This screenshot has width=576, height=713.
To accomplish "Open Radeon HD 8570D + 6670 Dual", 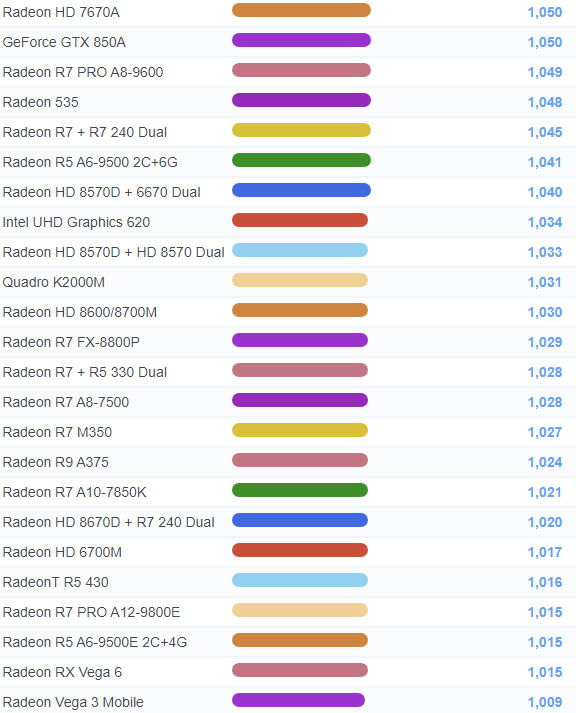I will click(101, 192).
